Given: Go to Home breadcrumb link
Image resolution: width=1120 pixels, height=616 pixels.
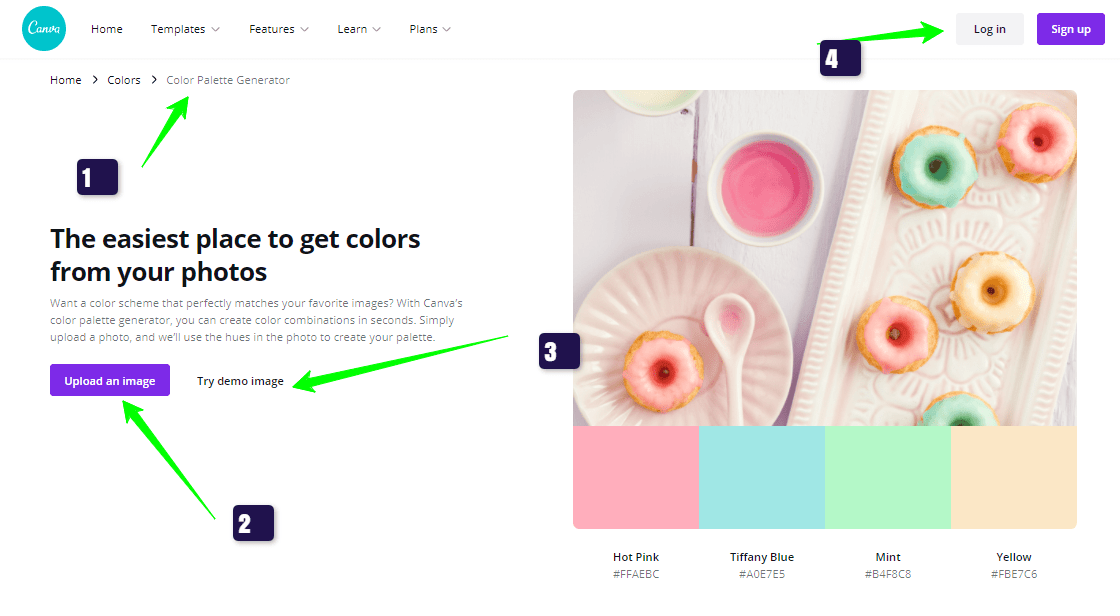Looking at the screenshot, I should 66,80.
